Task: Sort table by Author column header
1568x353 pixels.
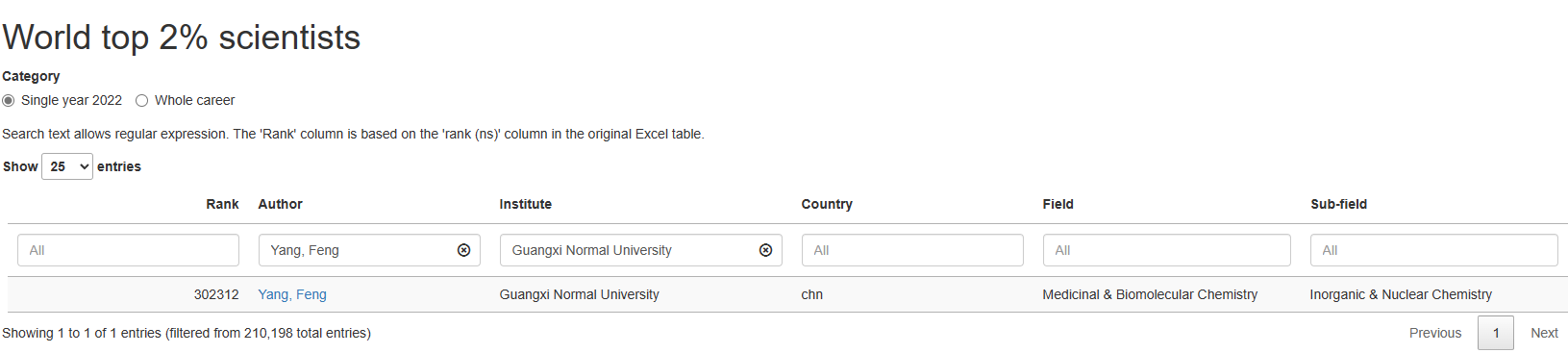Action: coord(280,204)
